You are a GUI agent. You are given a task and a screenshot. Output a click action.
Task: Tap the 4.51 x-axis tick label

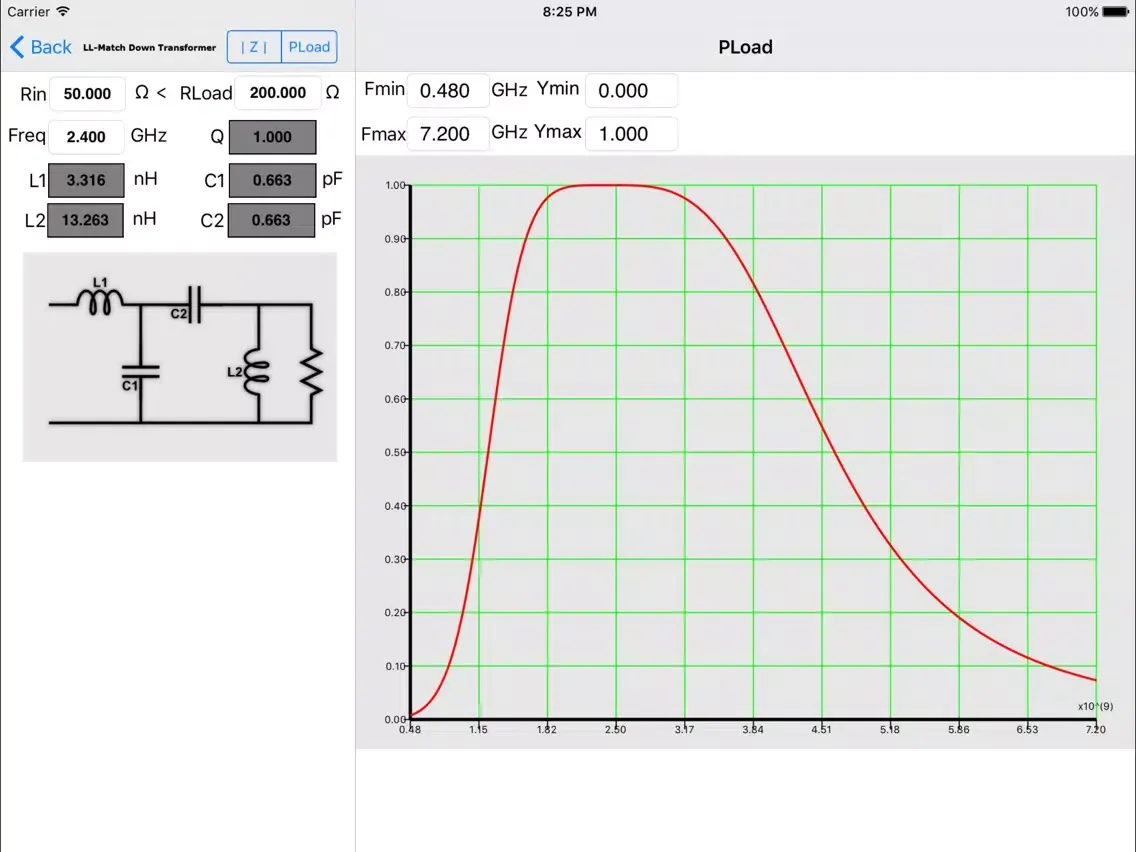822,730
